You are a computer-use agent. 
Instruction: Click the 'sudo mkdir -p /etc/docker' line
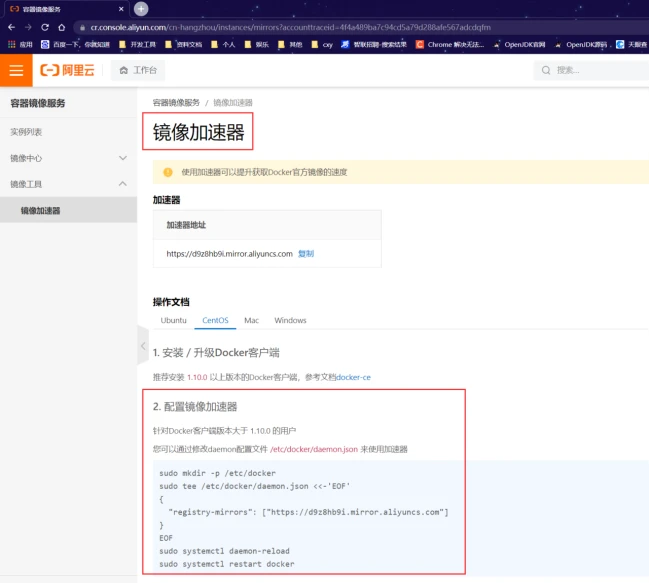217,473
